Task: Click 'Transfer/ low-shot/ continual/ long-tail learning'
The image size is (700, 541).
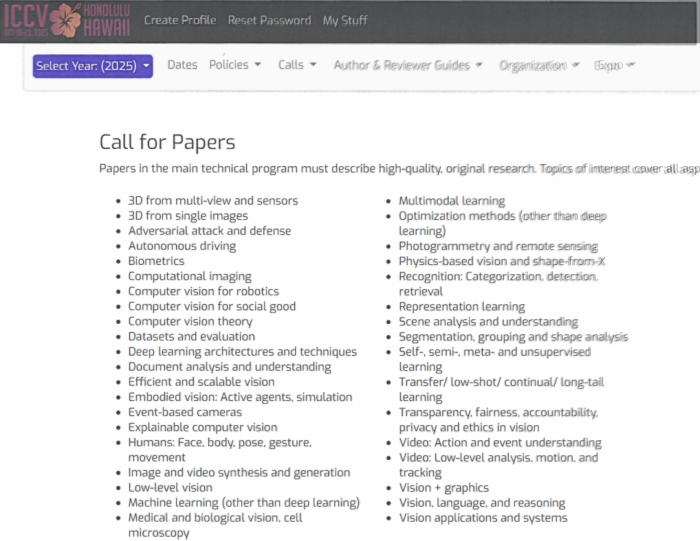Action: tap(501, 389)
